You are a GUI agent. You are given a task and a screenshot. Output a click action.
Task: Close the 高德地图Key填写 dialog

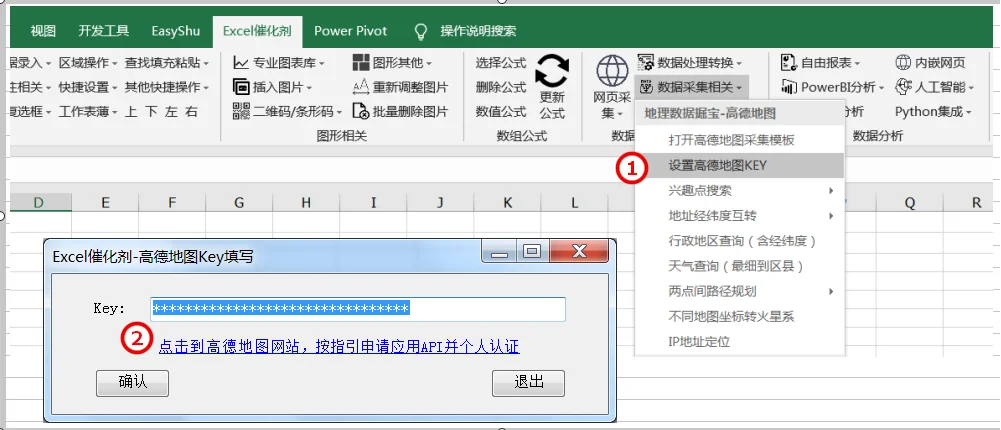click(x=579, y=251)
